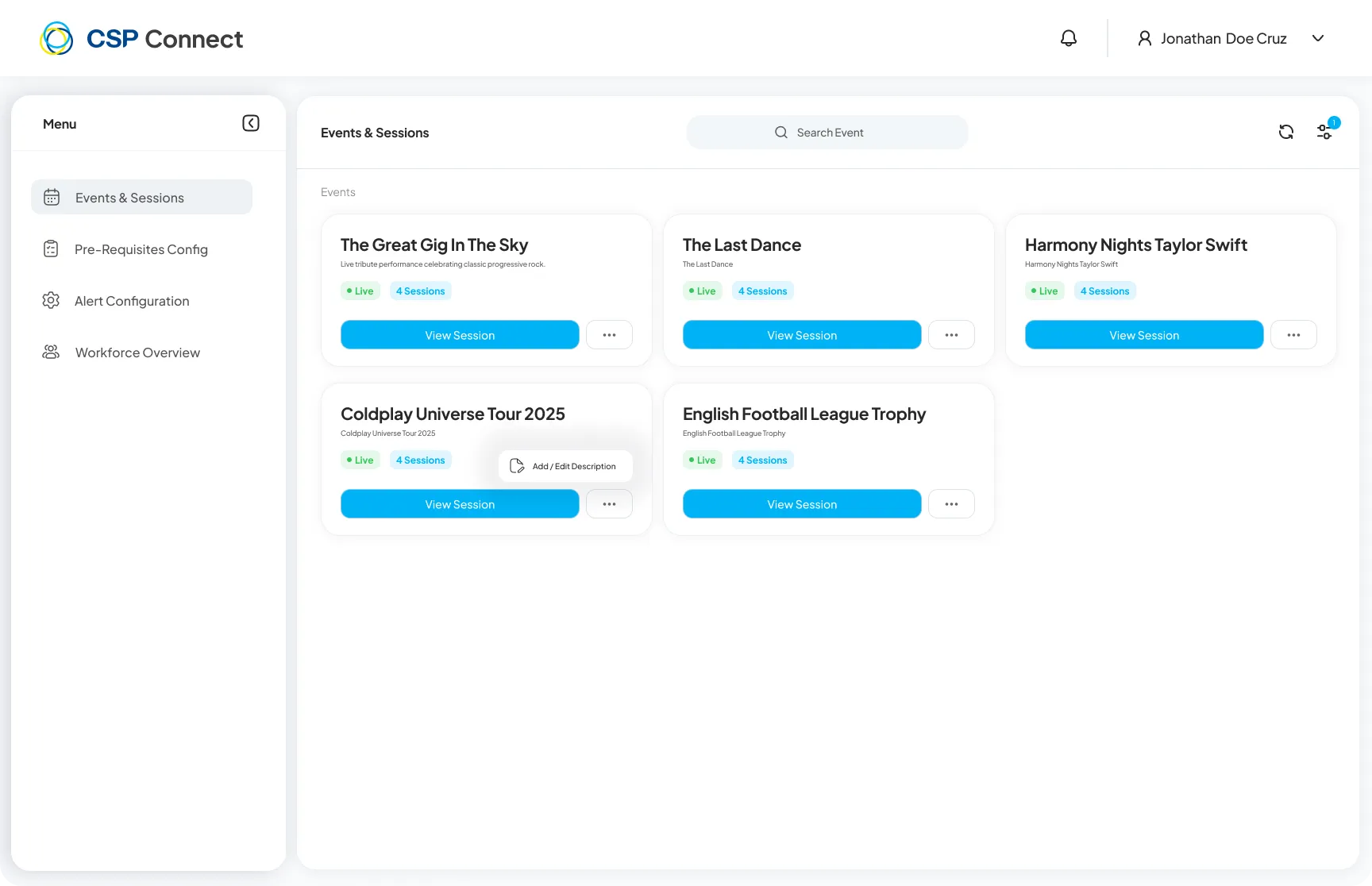
Task: Click the title English Football League Trophy
Action: 804,414
